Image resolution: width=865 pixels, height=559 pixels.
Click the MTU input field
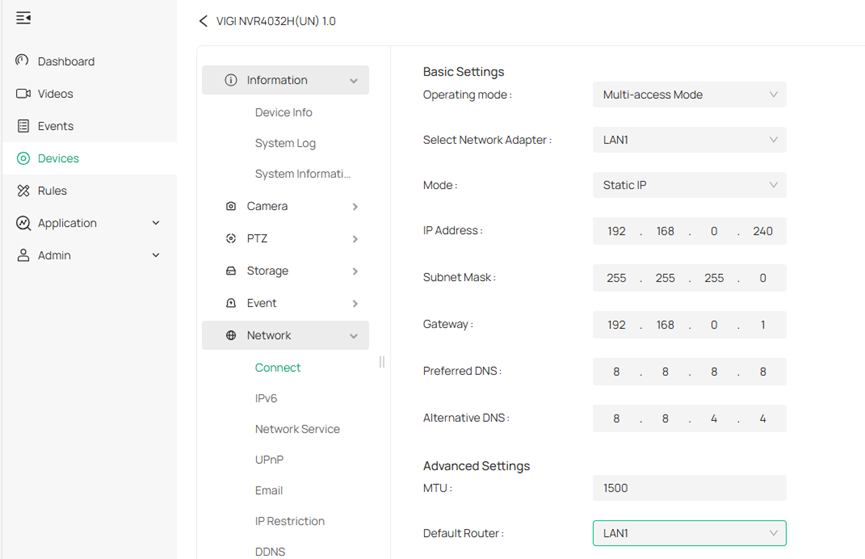689,488
